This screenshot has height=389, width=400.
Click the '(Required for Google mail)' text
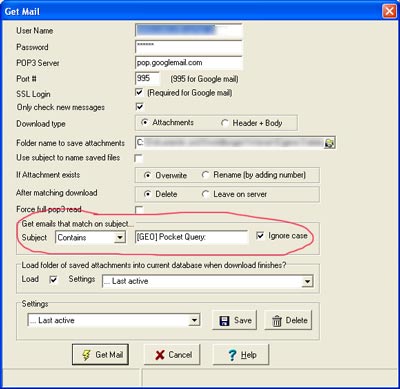click(190, 93)
